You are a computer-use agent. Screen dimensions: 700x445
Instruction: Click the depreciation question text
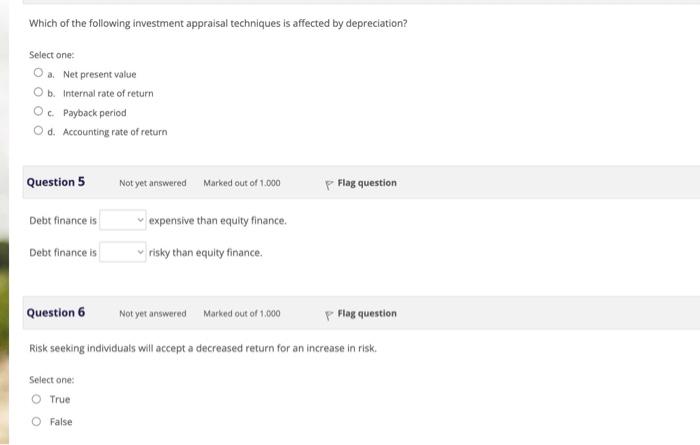pos(218,23)
